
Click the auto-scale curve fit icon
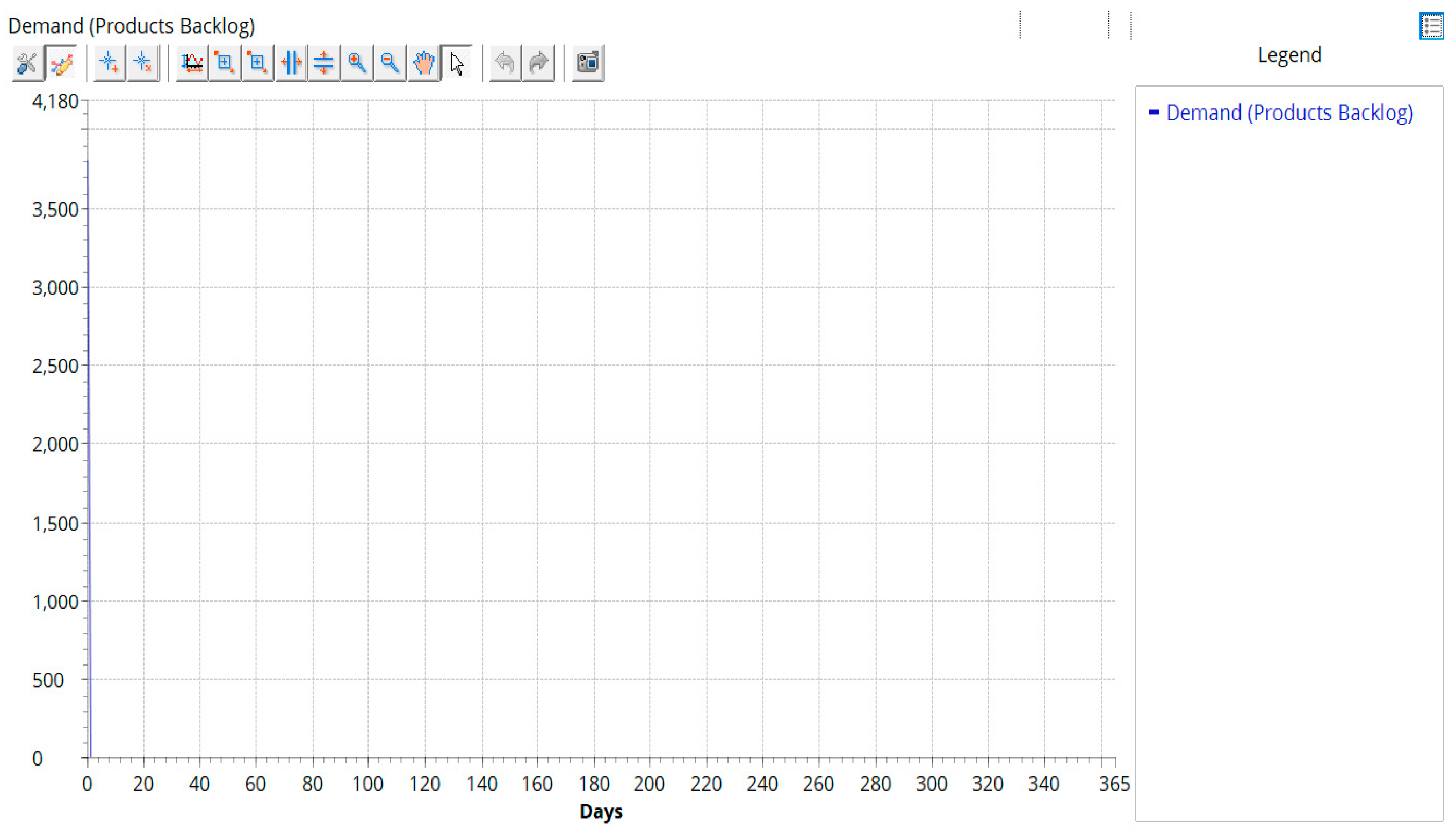pos(192,63)
